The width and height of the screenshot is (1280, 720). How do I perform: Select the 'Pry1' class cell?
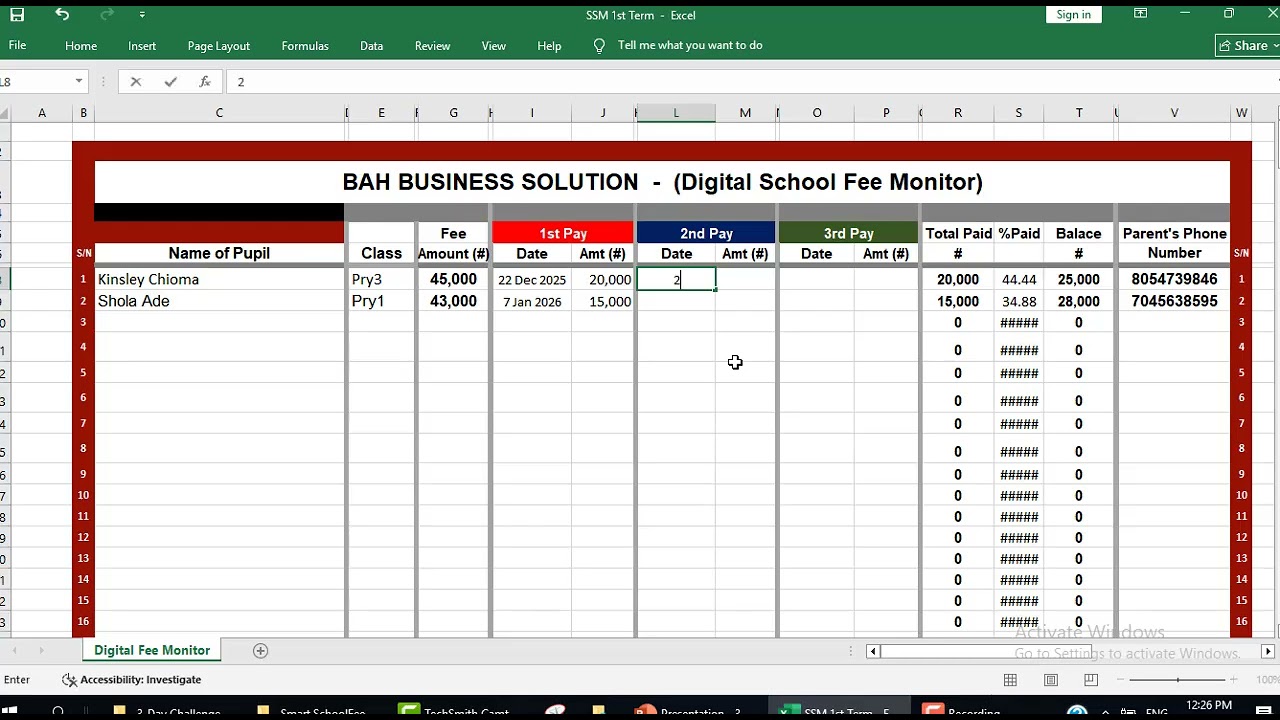click(x=381, y=301)
